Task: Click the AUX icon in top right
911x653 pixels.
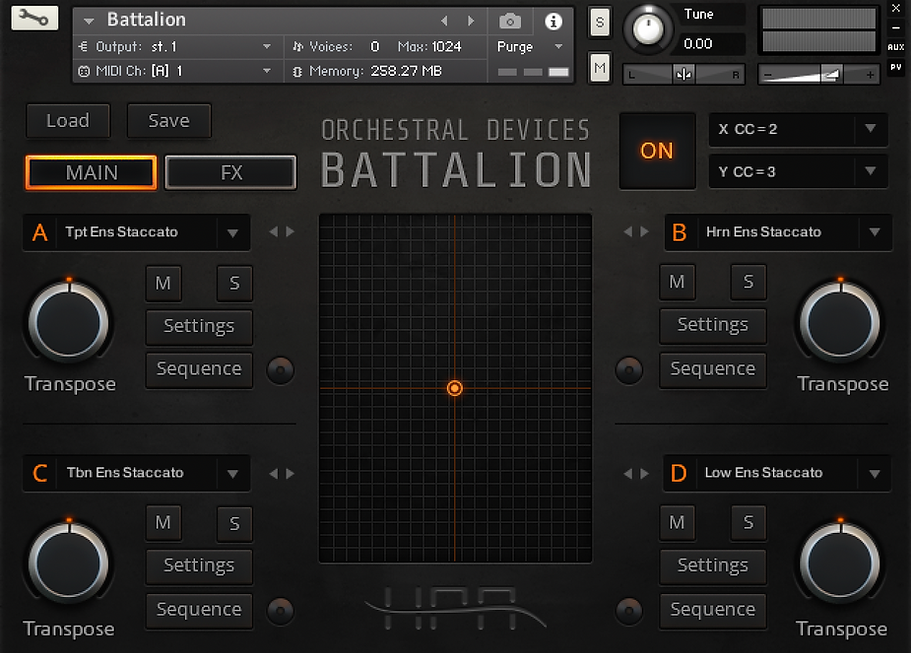Action: tap(895, 47)
